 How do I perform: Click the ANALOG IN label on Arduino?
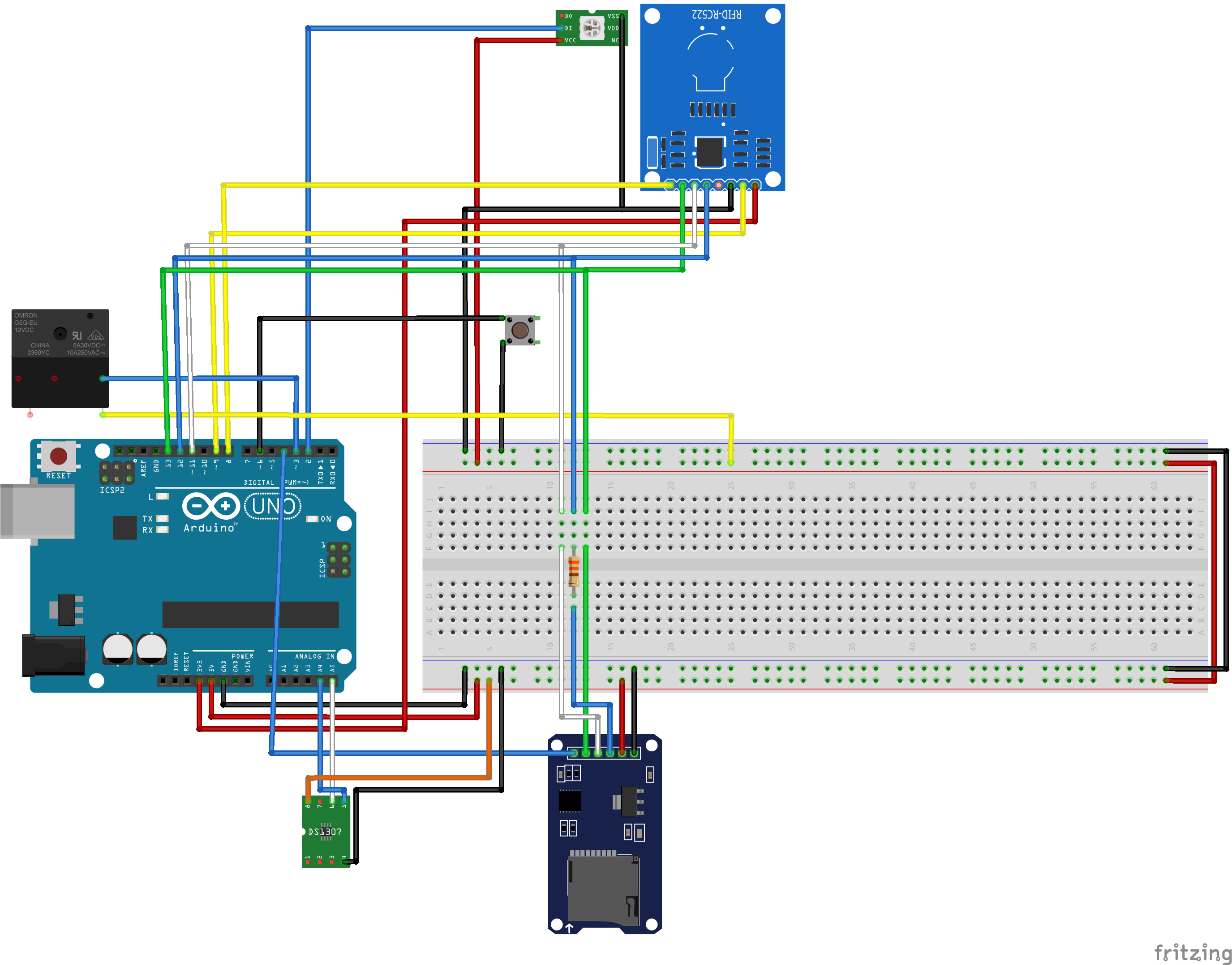(314, 656)
